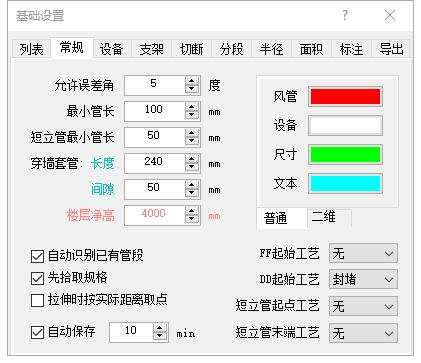This screenshot has height=363, width=421.
Task: Open the 标注 tab
Action: (351, 49)
